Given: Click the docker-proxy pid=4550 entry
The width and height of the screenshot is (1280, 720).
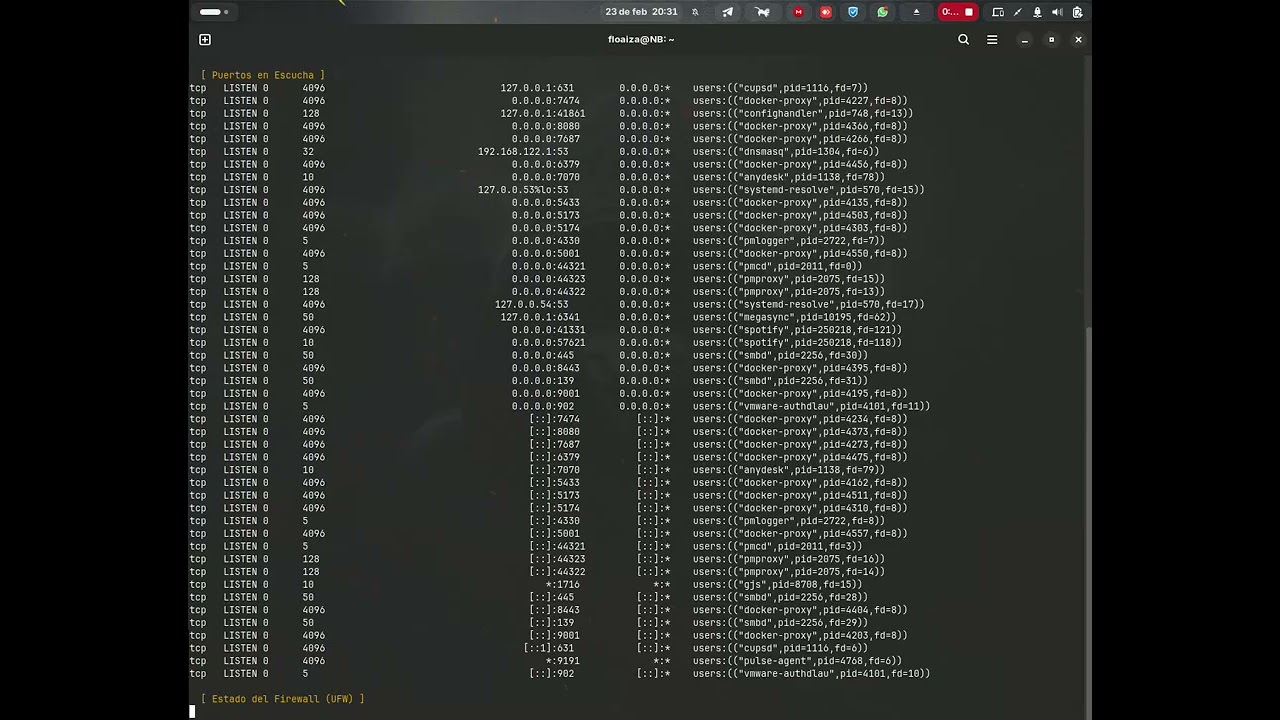Looking at the screenshot, I should tap(800, 254).
